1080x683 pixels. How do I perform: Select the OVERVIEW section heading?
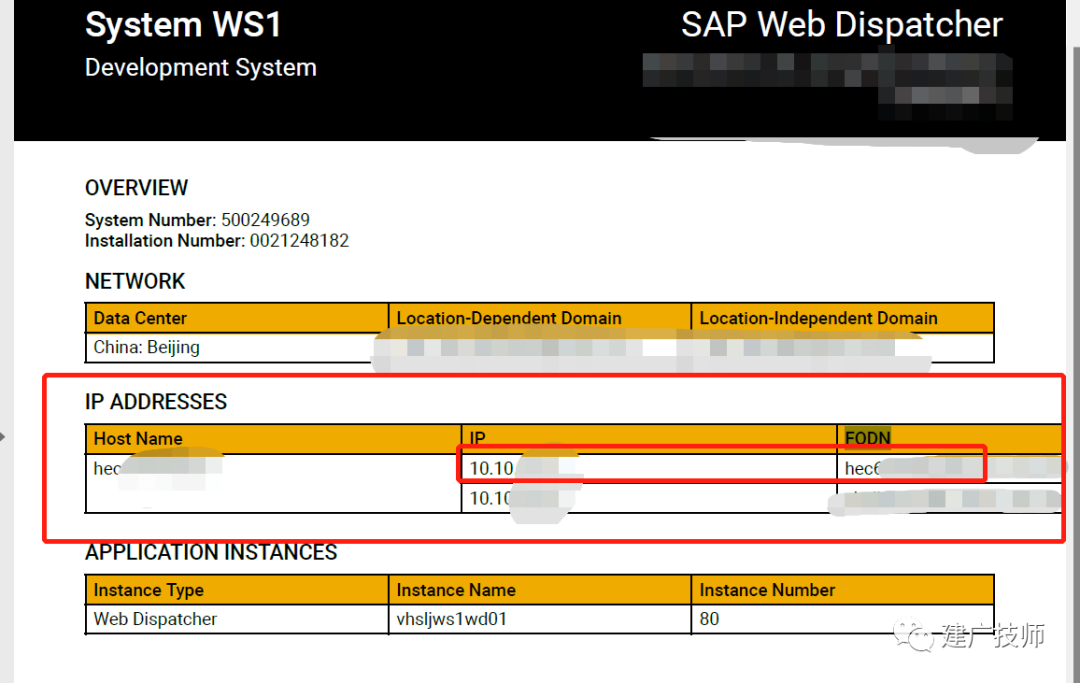pyautogui.click(x=136, y=188)
